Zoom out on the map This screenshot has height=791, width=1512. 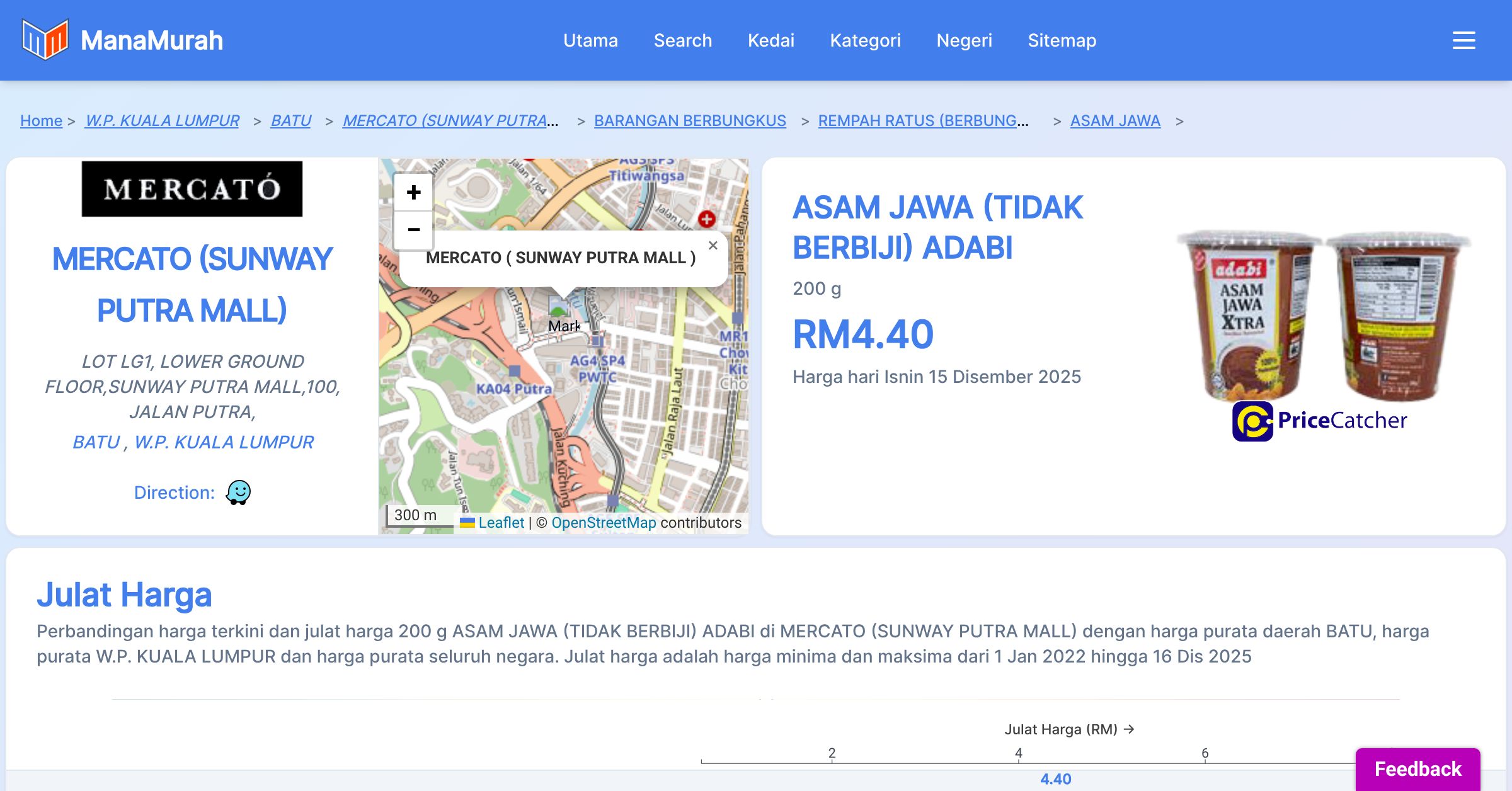click(413, 230)
